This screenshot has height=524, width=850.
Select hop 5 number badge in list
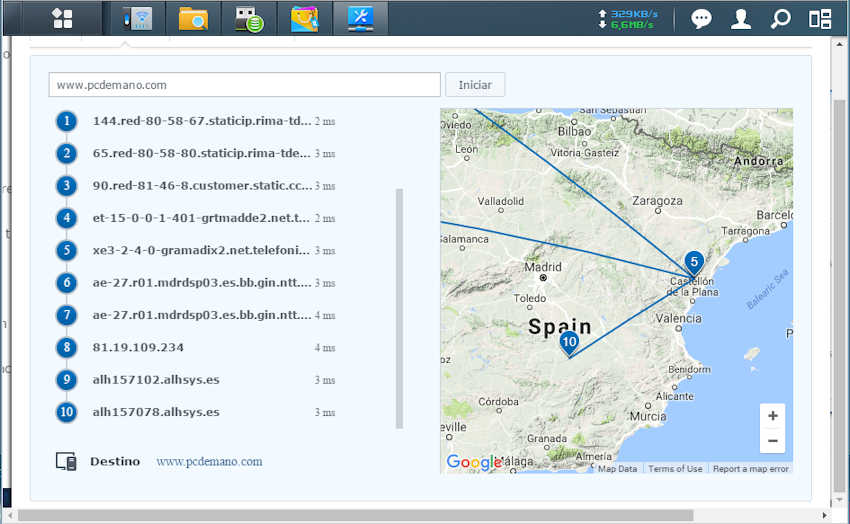point(67,250)
